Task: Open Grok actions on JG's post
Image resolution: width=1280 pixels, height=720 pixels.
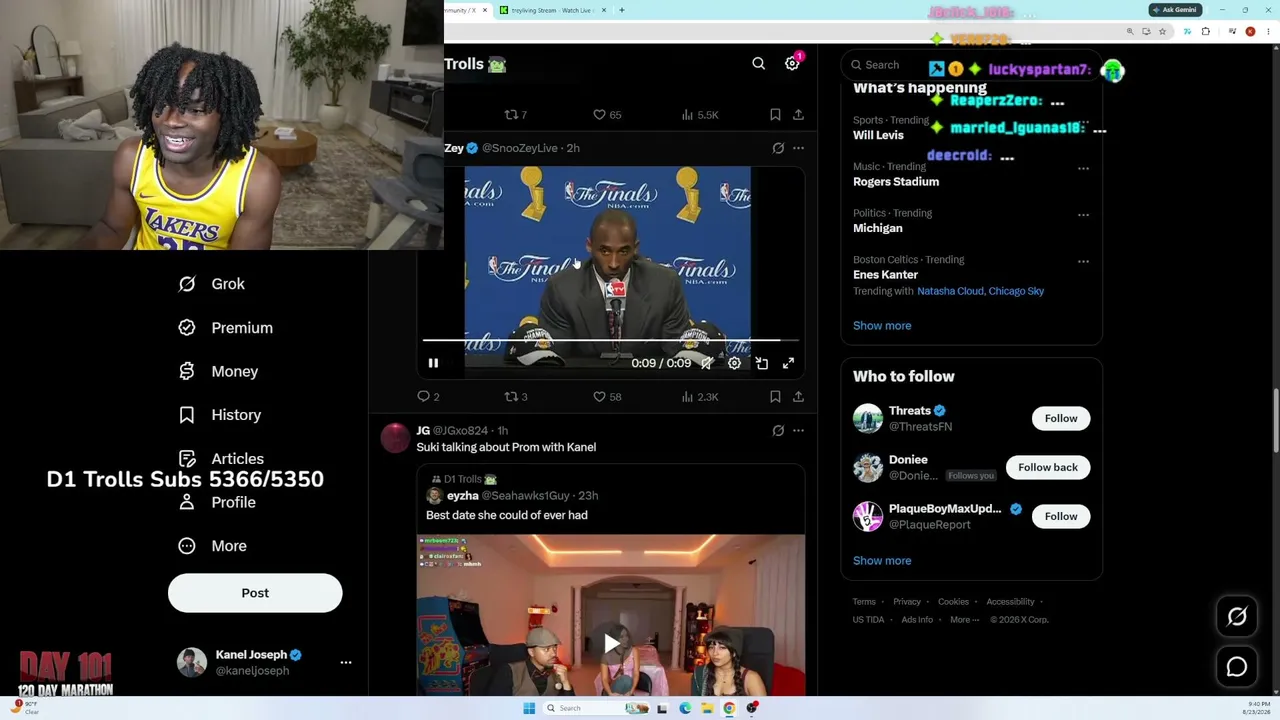Action: pyautogui.click(x=778, y=431)
